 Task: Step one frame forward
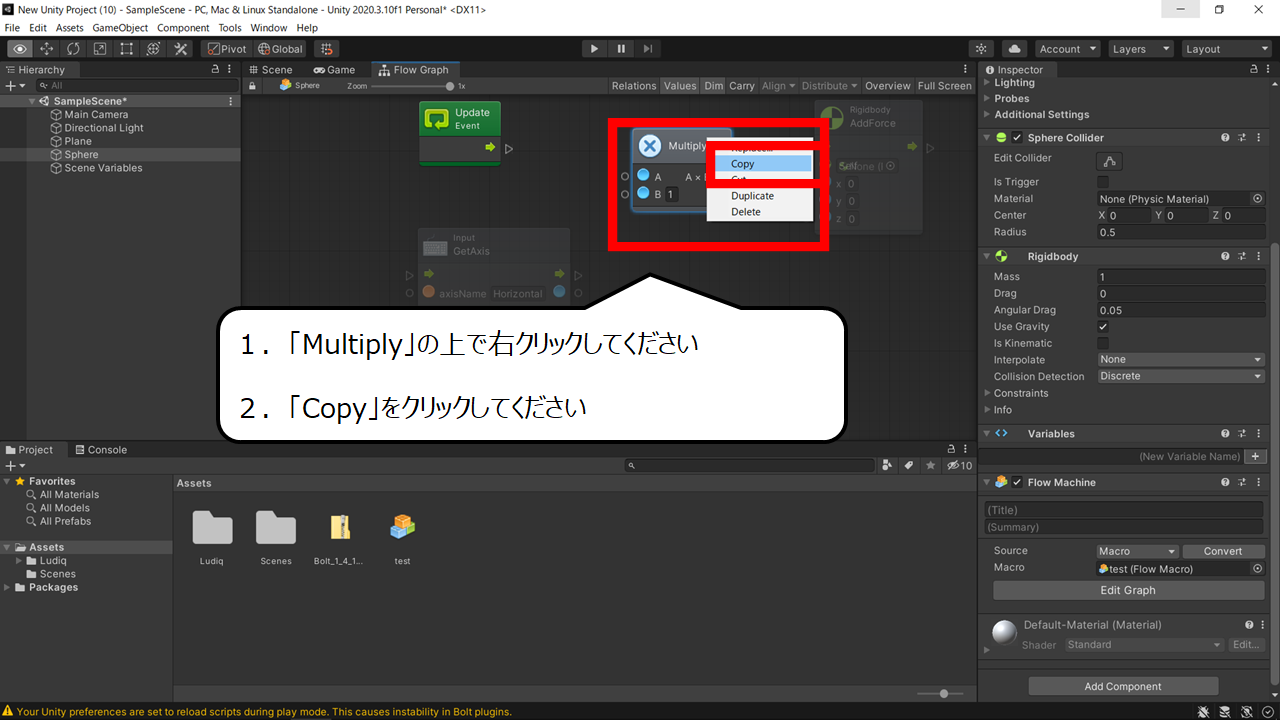pyautogui.click(x=648, y=49)
